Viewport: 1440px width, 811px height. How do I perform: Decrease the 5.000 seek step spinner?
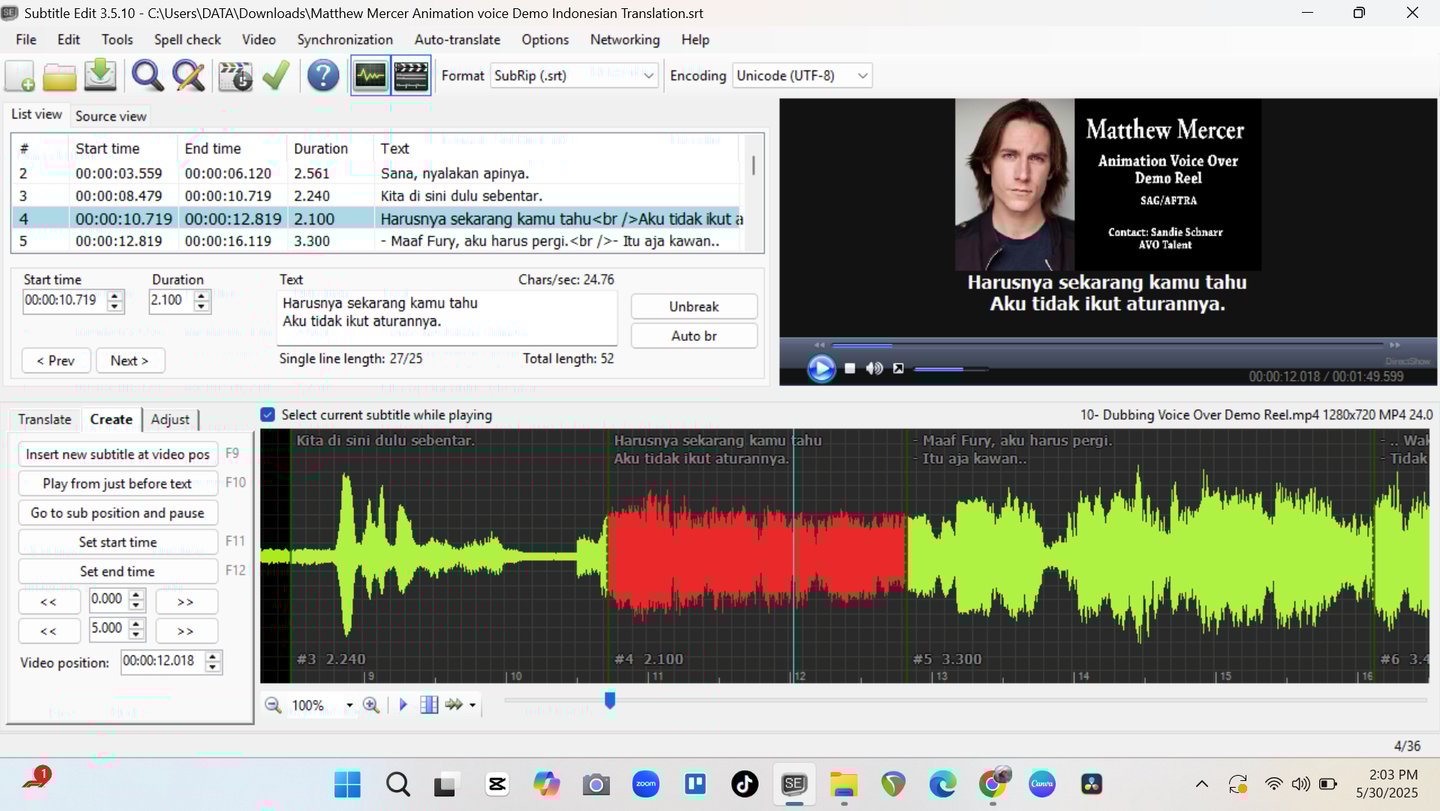tap(137, 635)
